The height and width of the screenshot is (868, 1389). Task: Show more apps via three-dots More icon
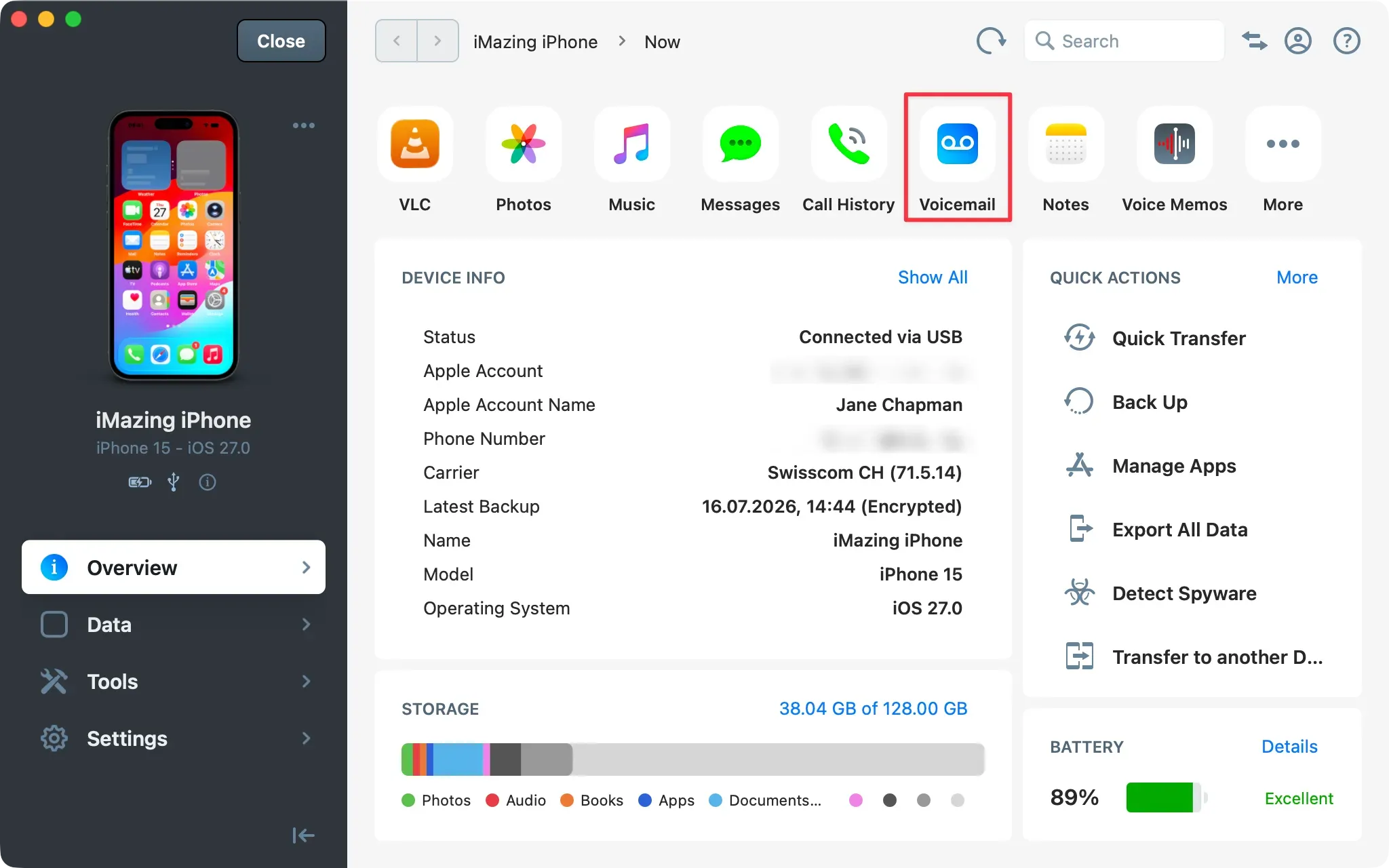[x=1283, y=144]
